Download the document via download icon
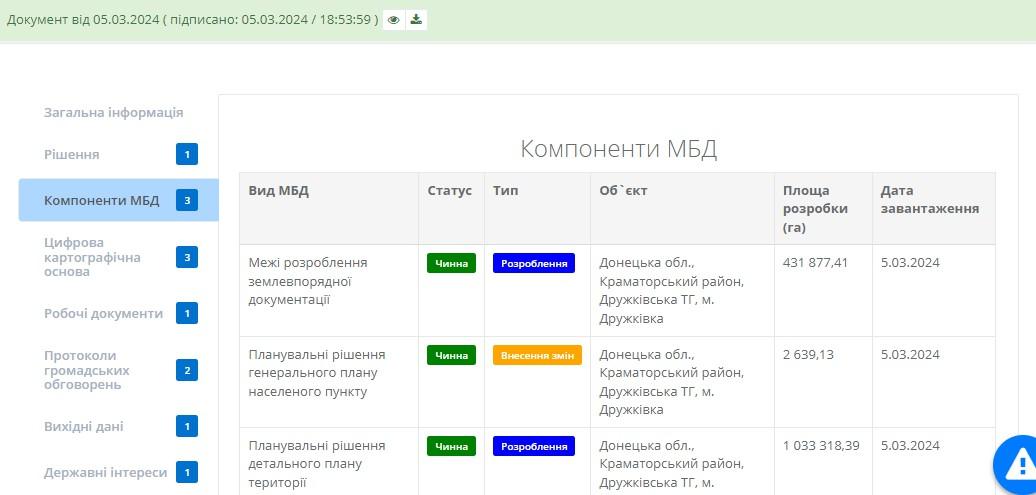The width and height of the screenshot is (1036, 495). pos(416,20)
